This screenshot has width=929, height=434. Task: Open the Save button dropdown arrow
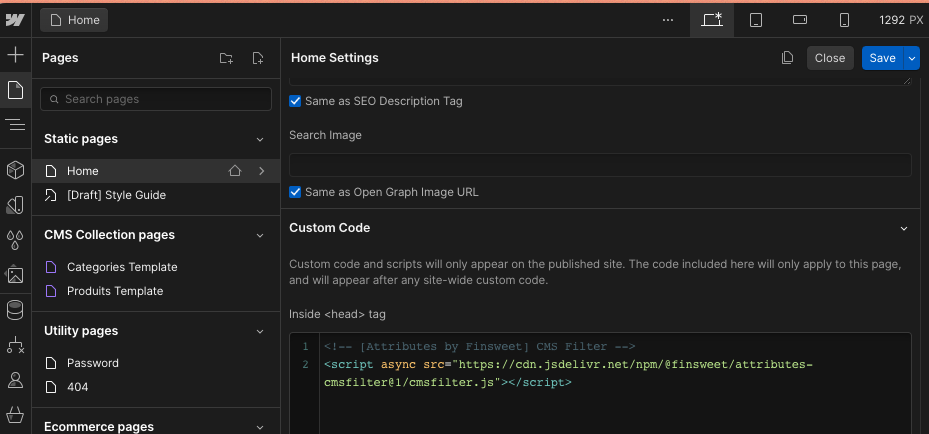912,58
